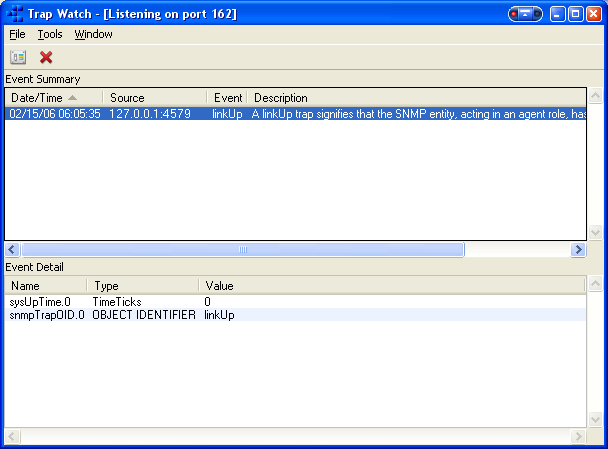Click the up arrow of Event Summary vertical scrollbar
Image resolution: width=608 pixels, height=449 pixels.
[x=595, y=95]
